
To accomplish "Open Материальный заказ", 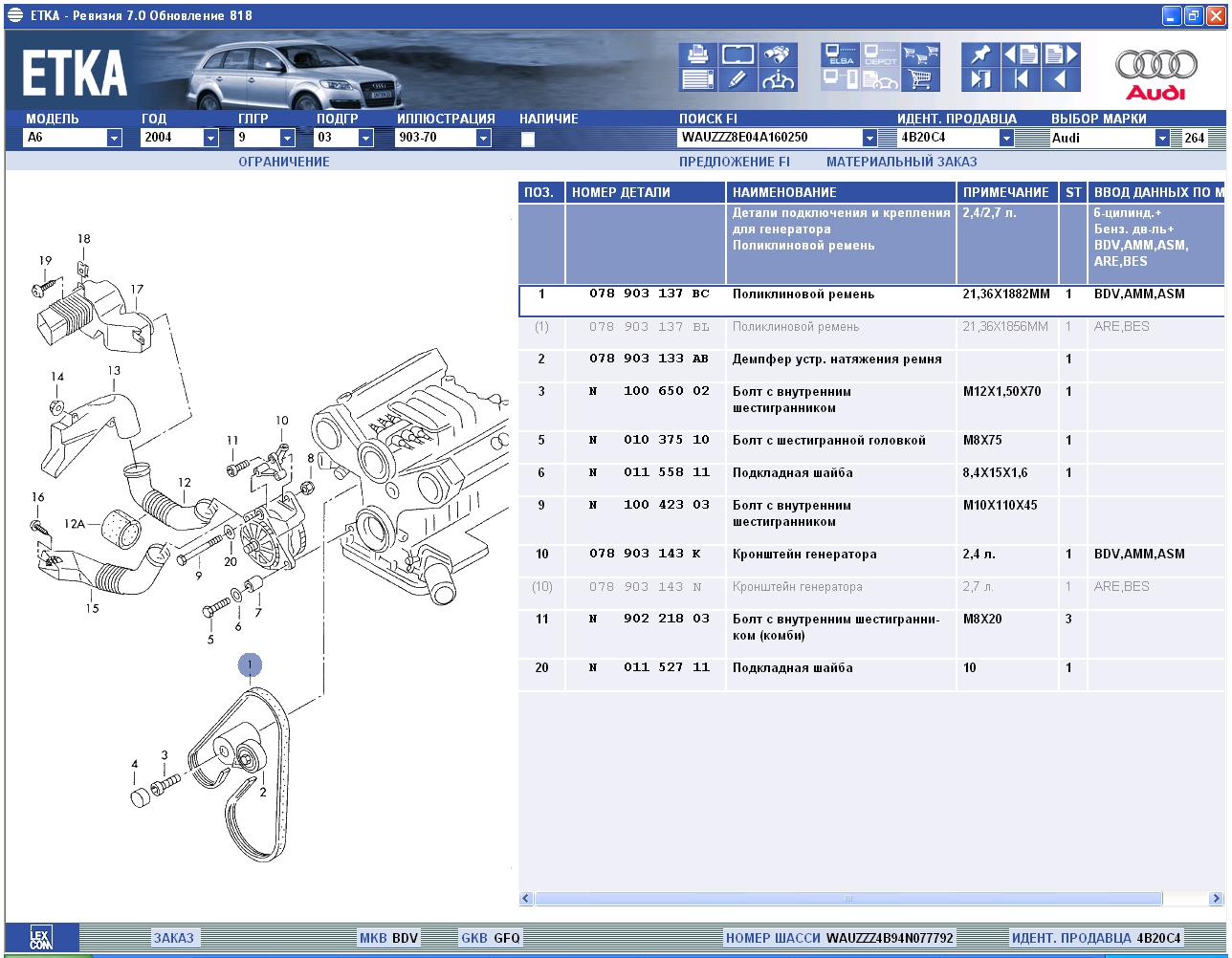I will point(902,162).
